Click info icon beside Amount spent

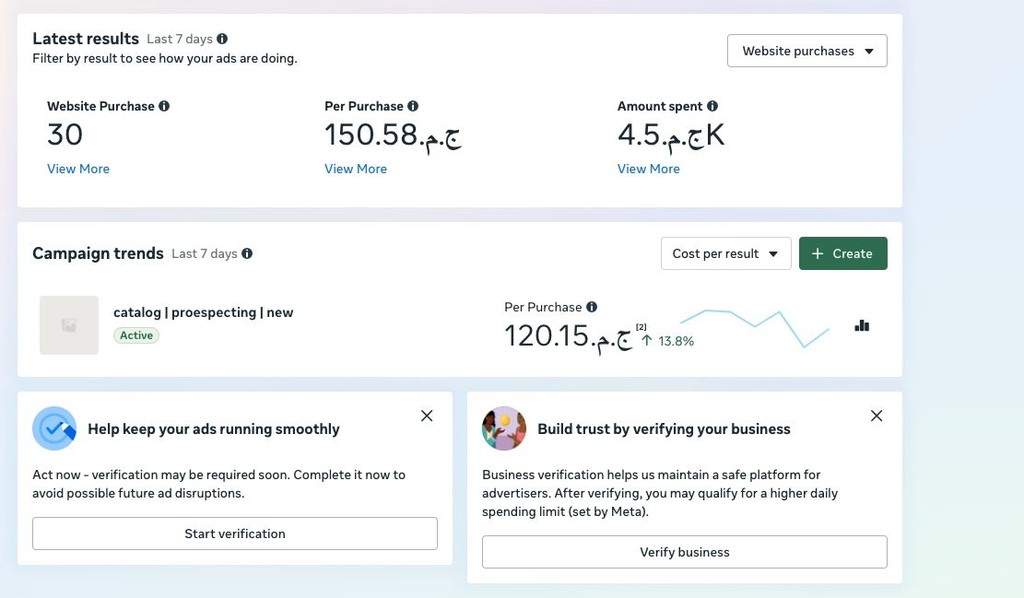click(x=712, y=106)
